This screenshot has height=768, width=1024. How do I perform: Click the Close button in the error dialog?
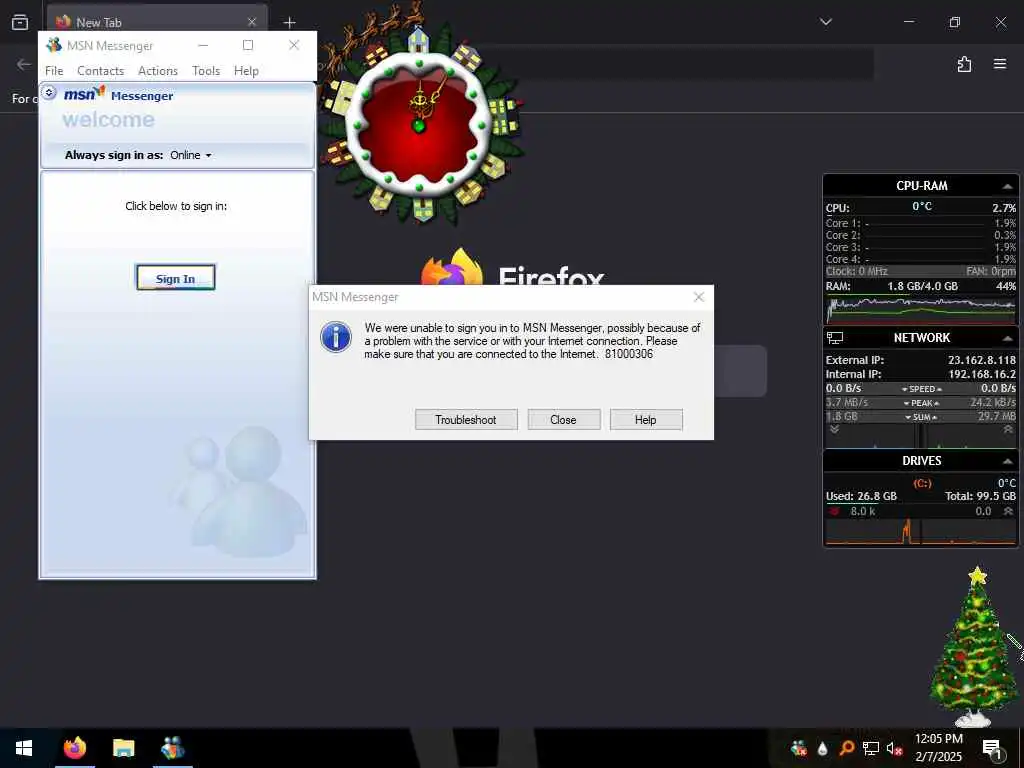click(x=563, y=419)
